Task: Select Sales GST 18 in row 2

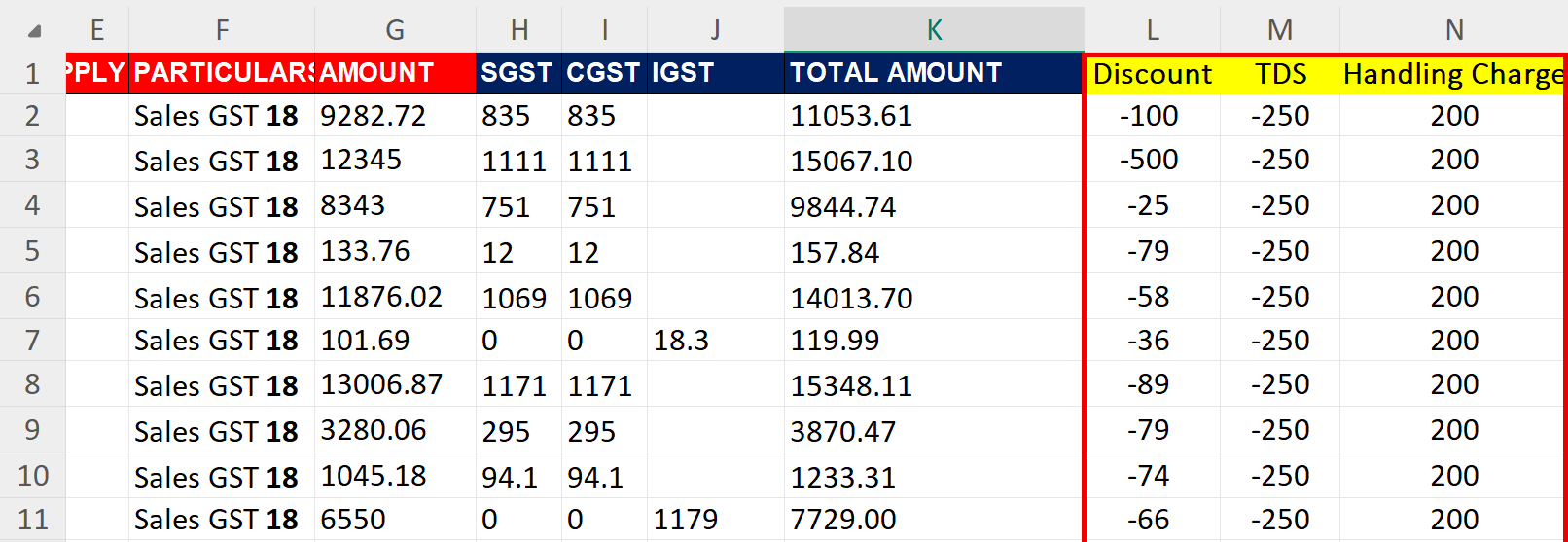Action: coord(222,115)
